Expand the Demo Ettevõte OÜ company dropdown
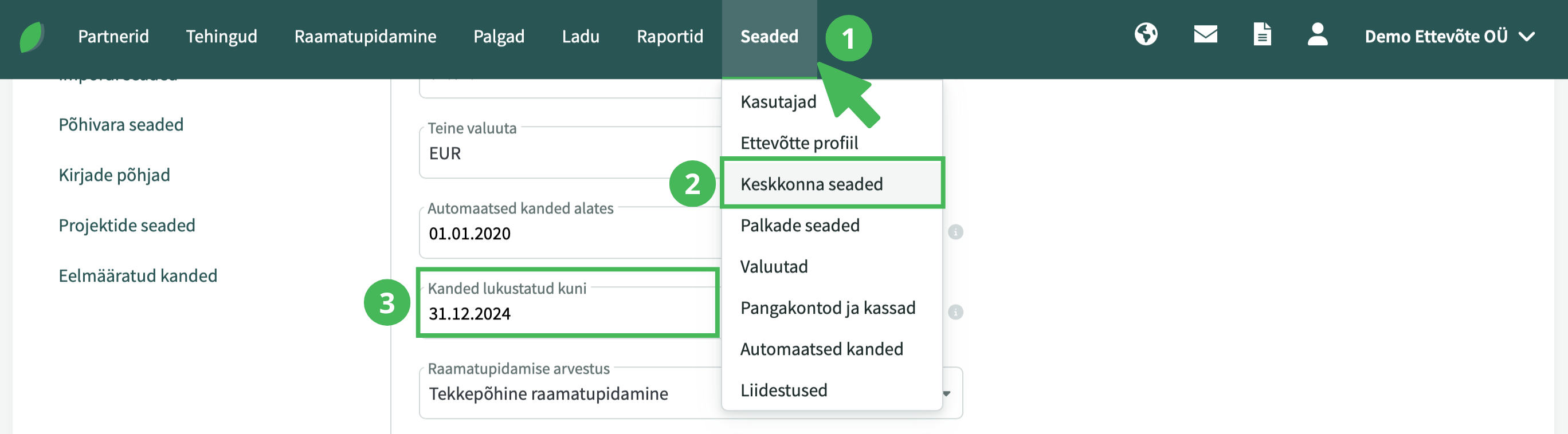 1449,37
